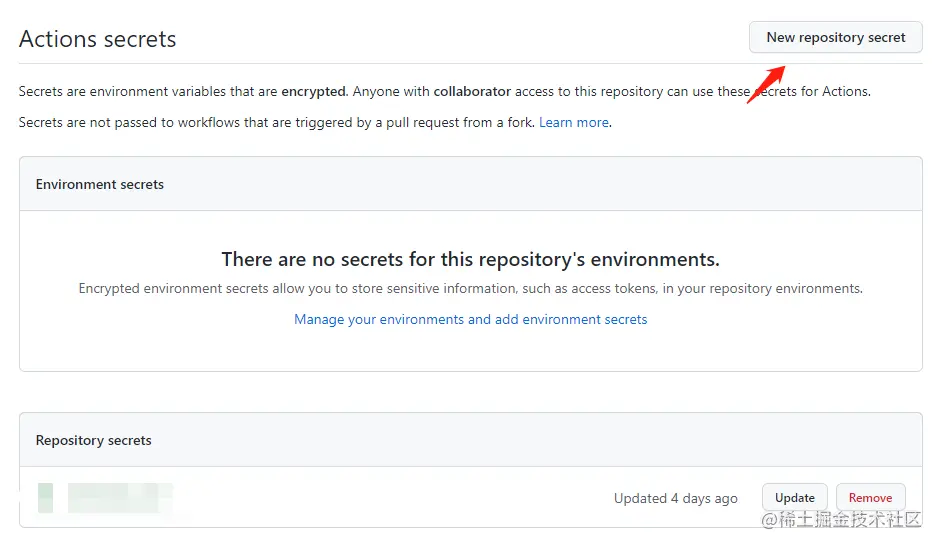Click the bold word collaborator
The image size is (939, 547).
[x=472, y=91]
